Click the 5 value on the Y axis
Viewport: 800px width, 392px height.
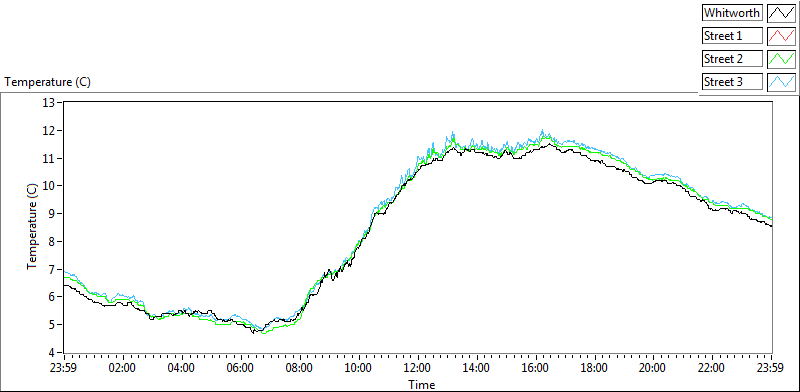click(53, 325)
